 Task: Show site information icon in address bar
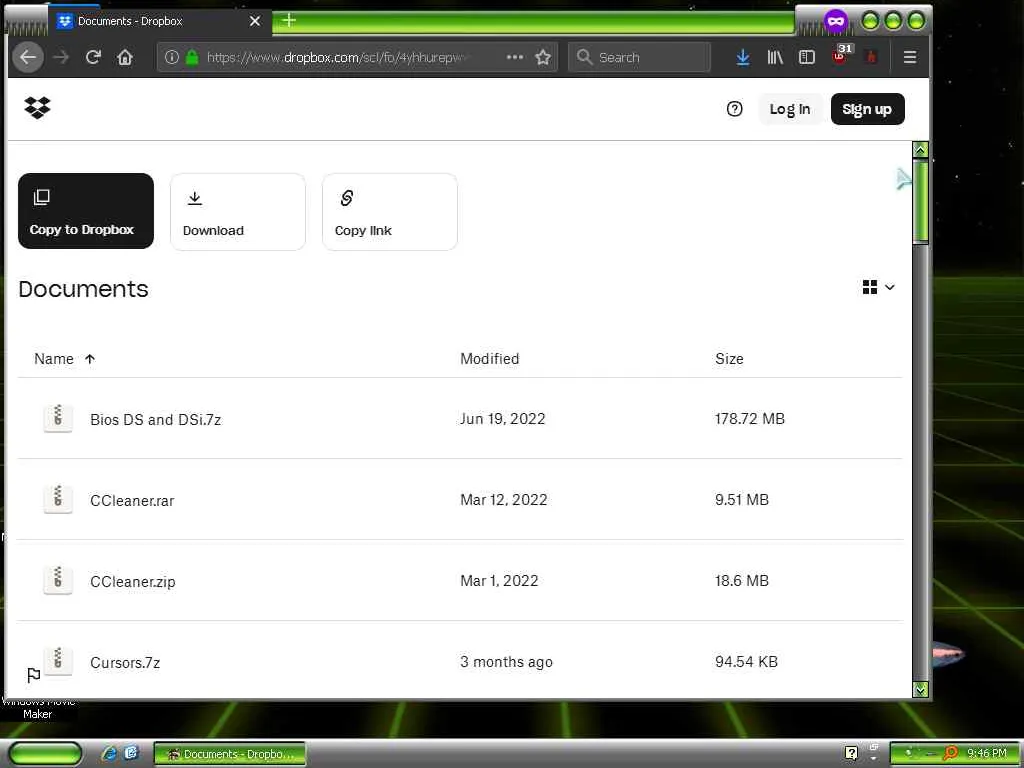point(172,57)
